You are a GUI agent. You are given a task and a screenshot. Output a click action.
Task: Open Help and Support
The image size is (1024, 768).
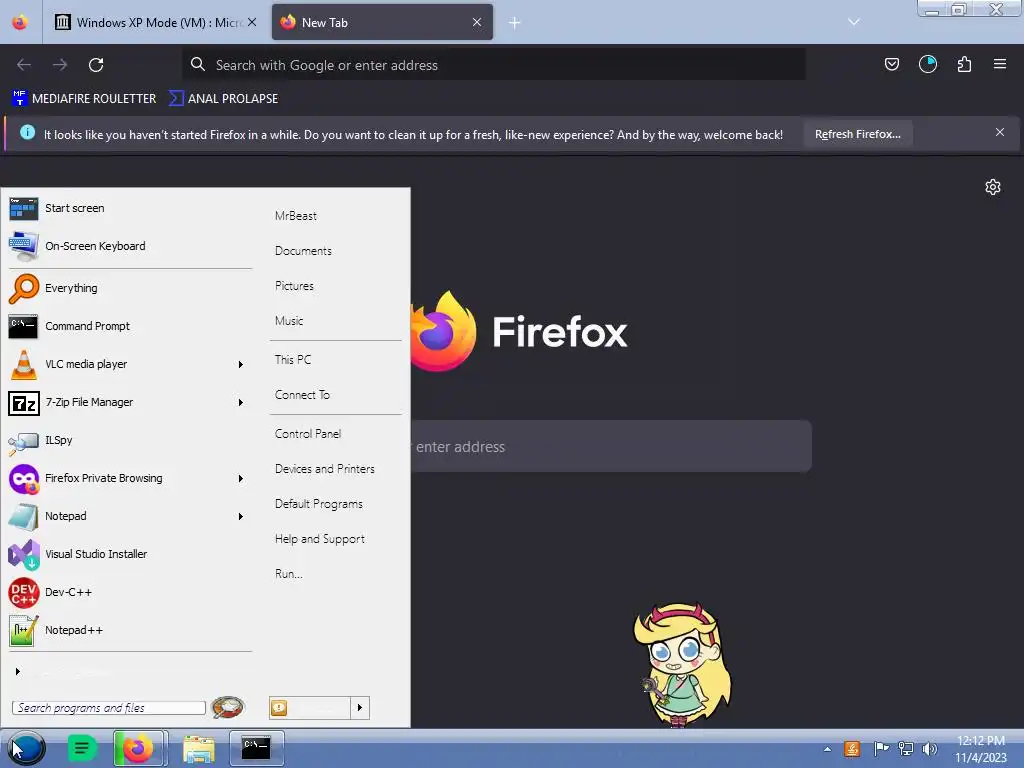319,539
